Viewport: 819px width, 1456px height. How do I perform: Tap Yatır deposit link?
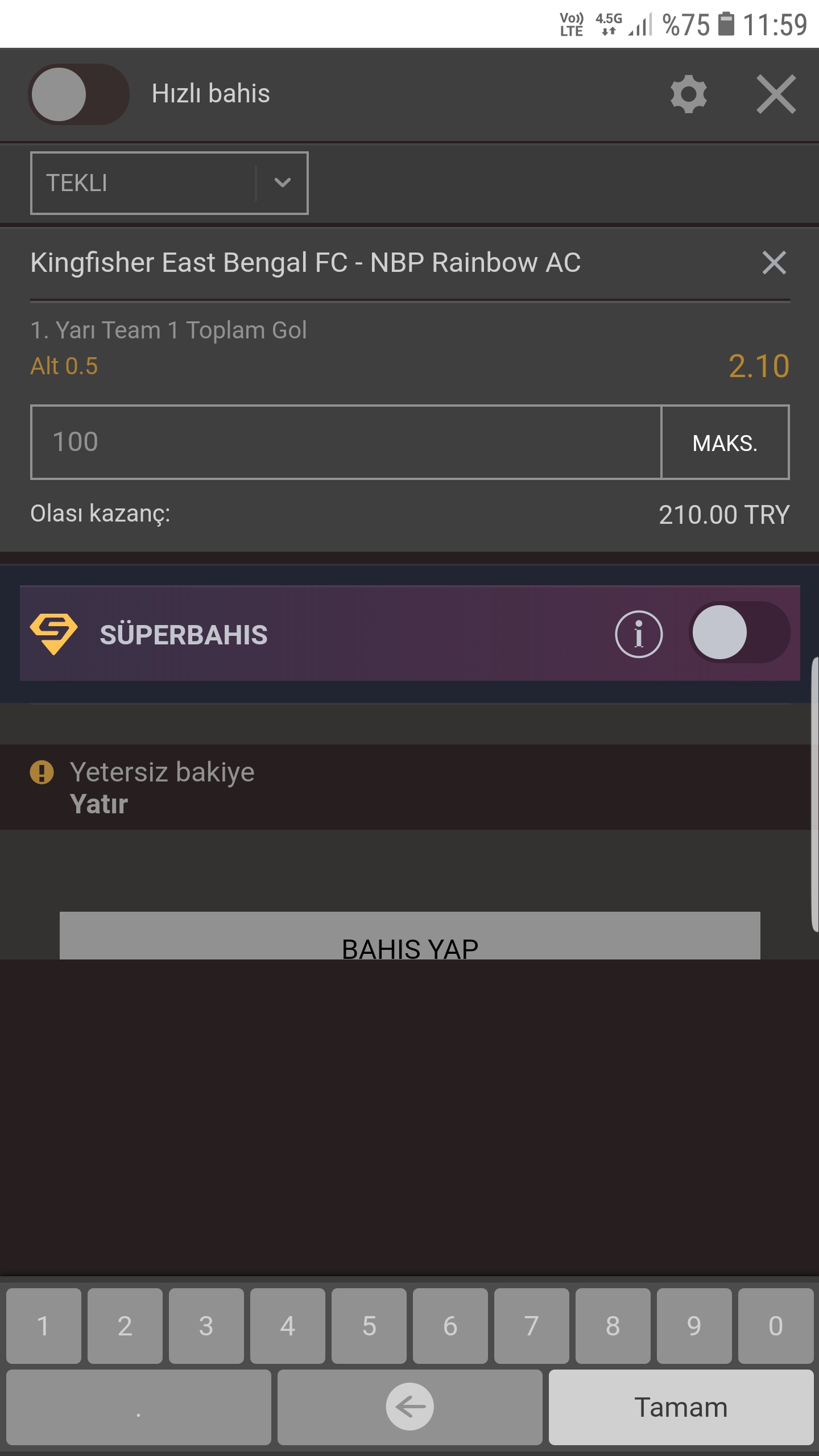point(99,804)
